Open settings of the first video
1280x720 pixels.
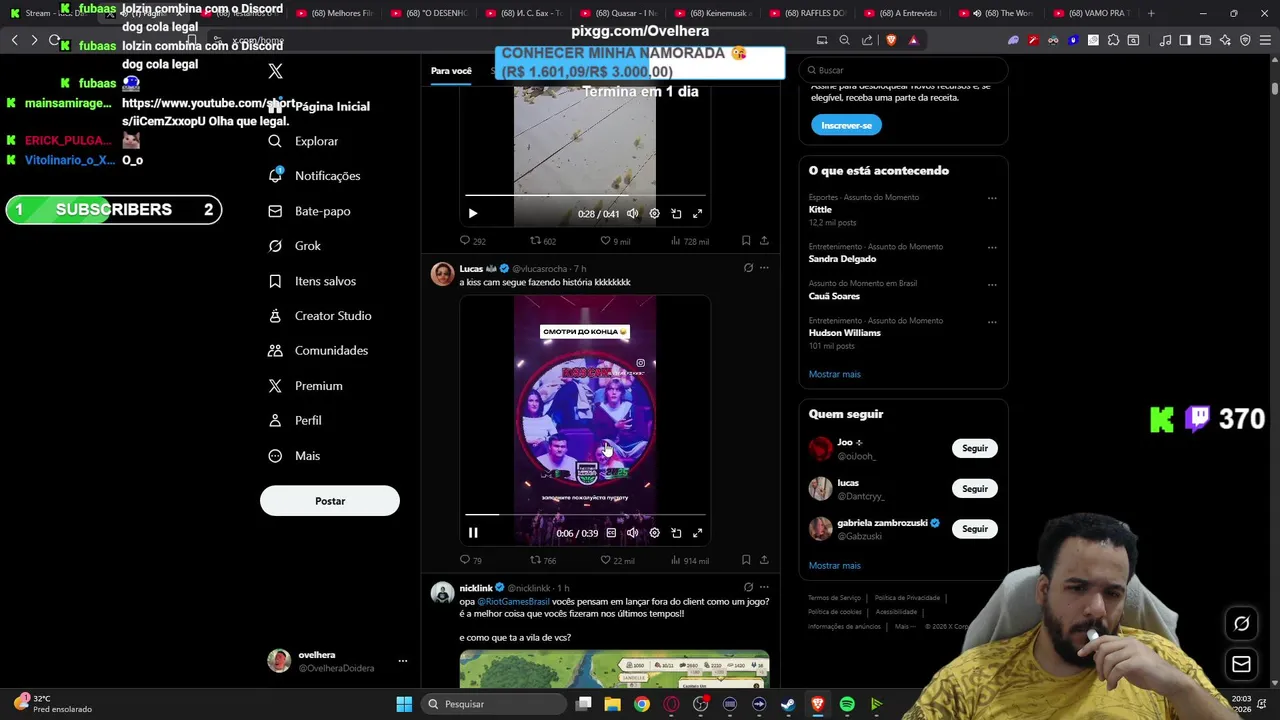pos(654,213)
